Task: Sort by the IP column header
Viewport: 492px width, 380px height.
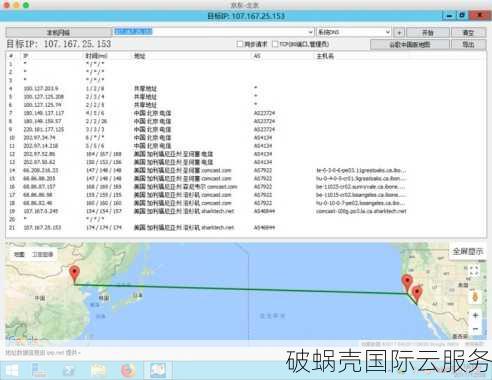Action: (x=26, y=56)
